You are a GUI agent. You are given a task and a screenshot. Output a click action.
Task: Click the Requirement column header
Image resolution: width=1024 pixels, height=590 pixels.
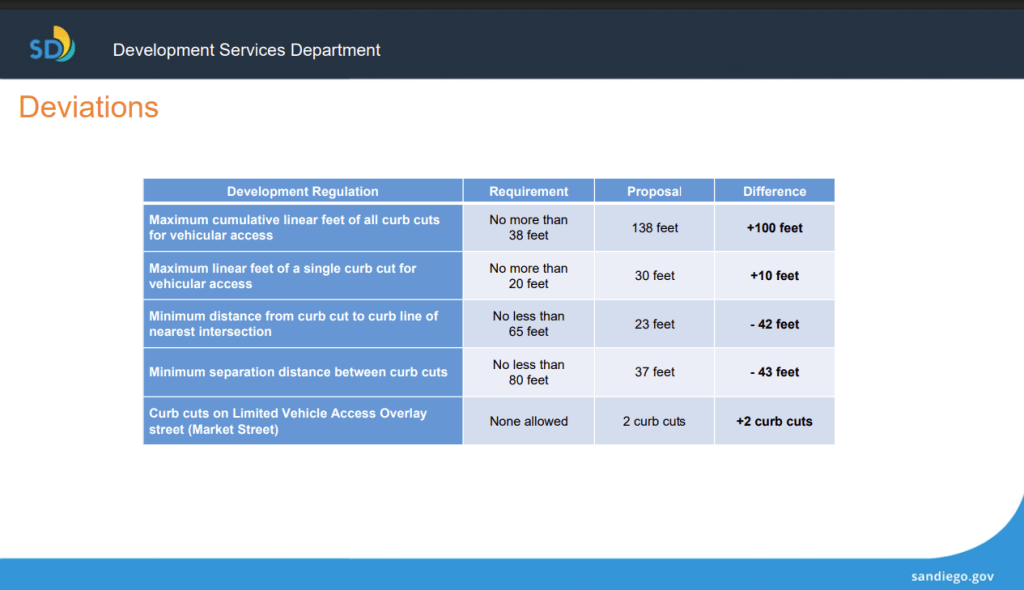click(528, 191)
